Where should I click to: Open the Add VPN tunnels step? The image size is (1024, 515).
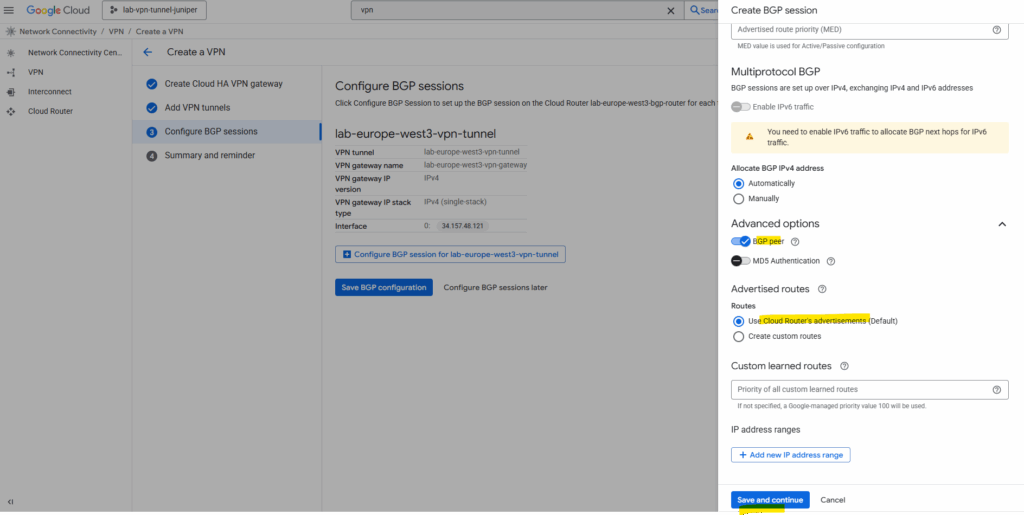(x=197, y=108)
